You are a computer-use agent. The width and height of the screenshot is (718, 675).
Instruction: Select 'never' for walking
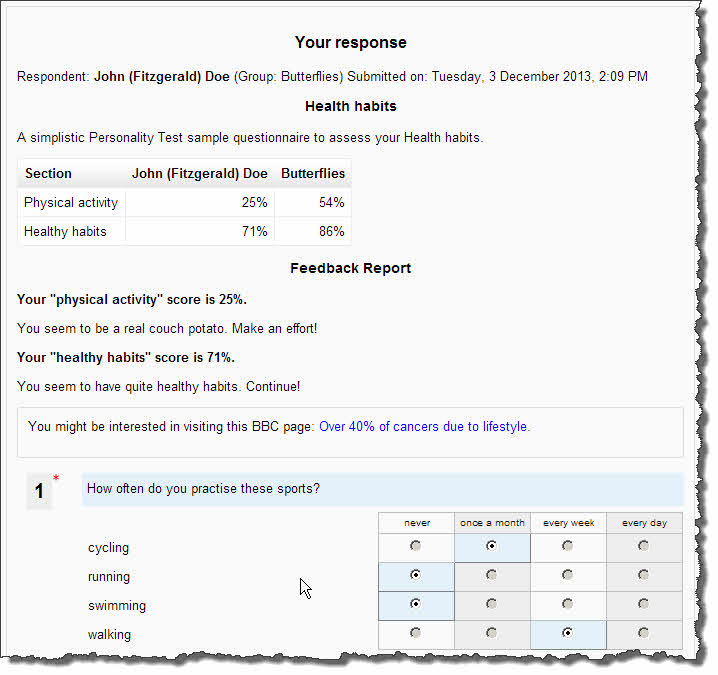pos(416,633)
